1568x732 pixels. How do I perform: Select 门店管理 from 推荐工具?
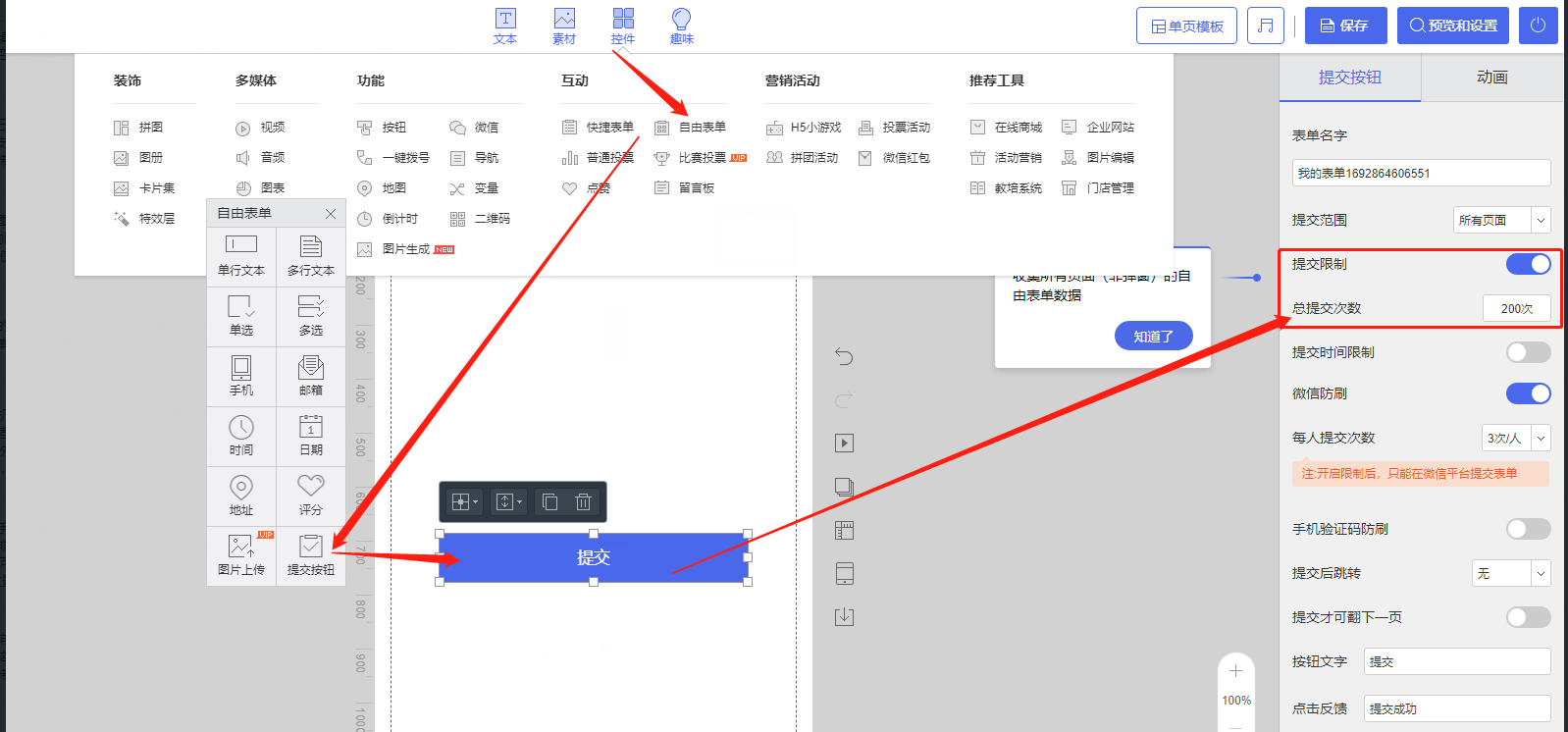[1098, 188]
